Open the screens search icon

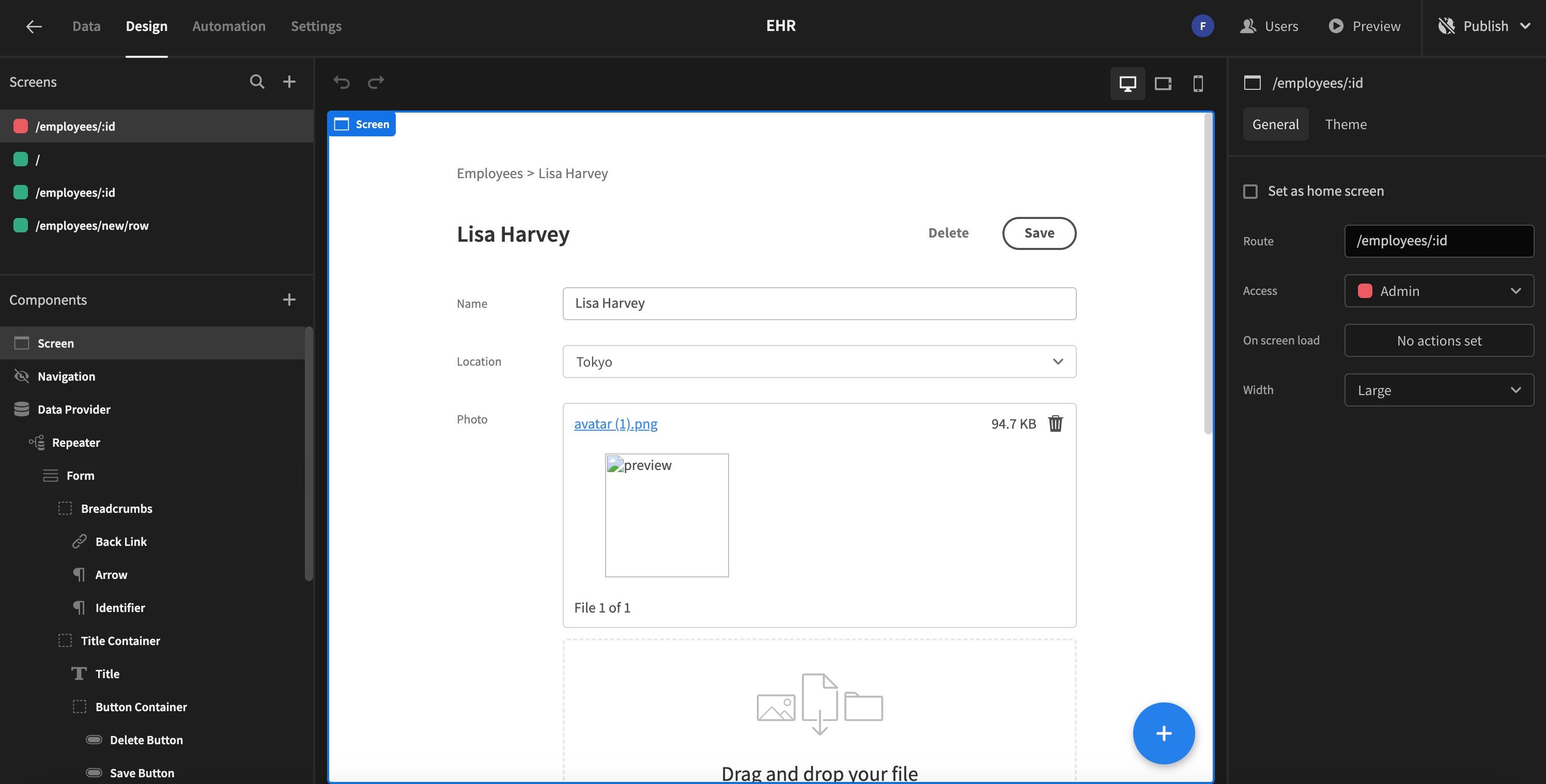(x=257, y=82)
